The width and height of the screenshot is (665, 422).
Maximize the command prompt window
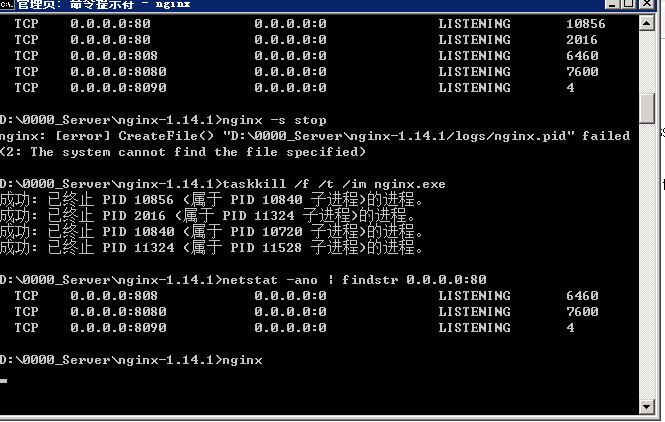click(x=629, y=4)
